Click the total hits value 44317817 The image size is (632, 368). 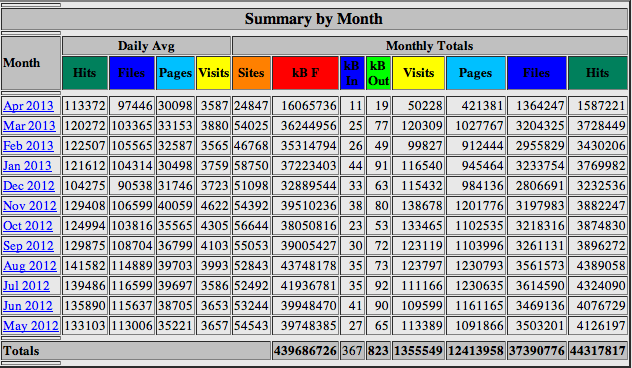(x=597, y=351)
